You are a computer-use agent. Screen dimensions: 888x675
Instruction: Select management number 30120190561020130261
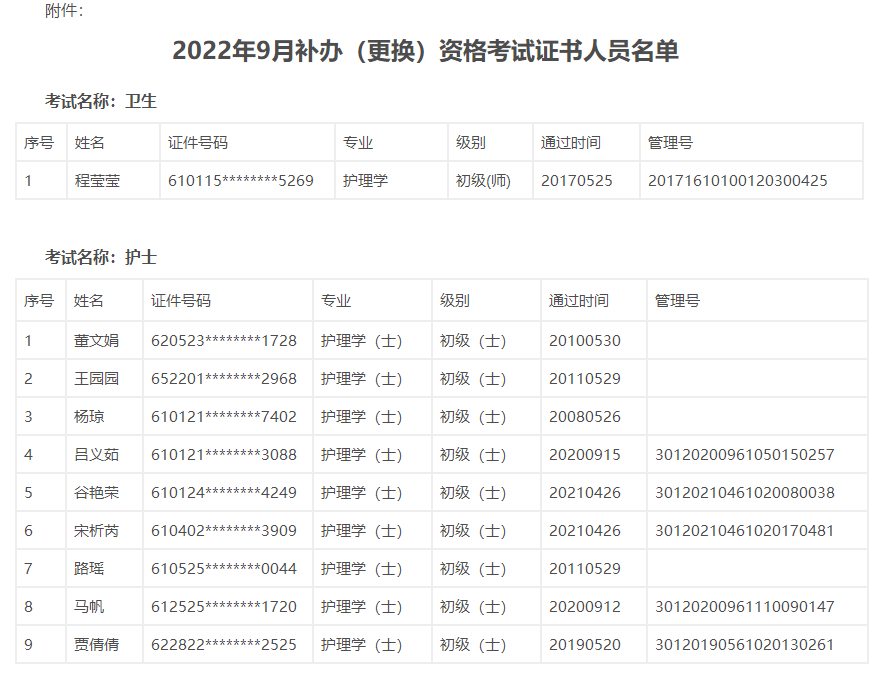(x=744, y=644)
